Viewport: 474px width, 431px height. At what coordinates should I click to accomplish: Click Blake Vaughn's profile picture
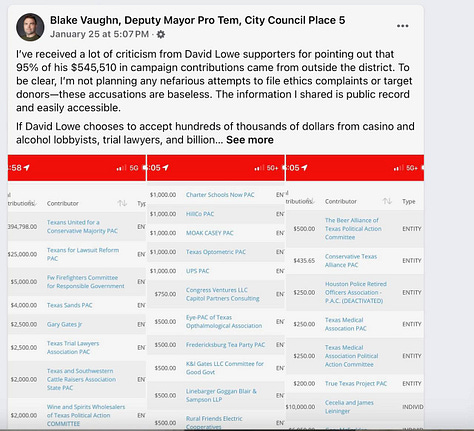30,27
